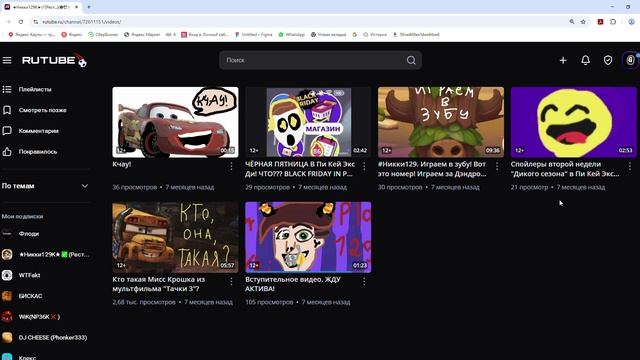Click the Кчау! video title

coord(122,164)
